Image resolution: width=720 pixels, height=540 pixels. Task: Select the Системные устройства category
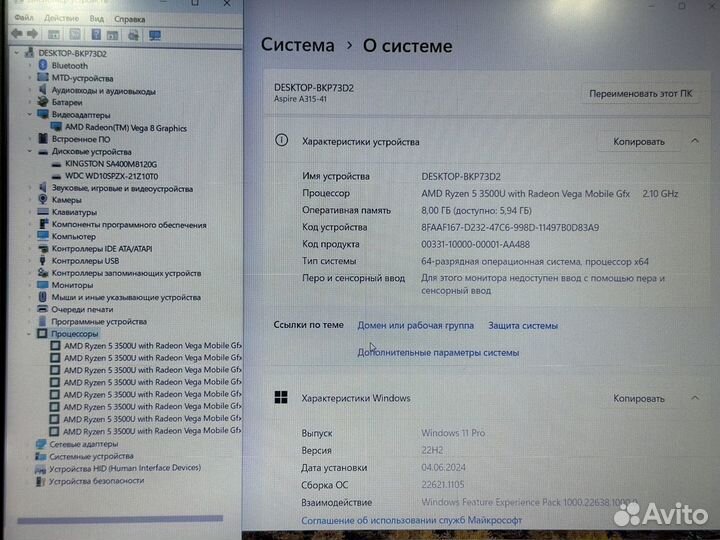[x=91, y=456]
